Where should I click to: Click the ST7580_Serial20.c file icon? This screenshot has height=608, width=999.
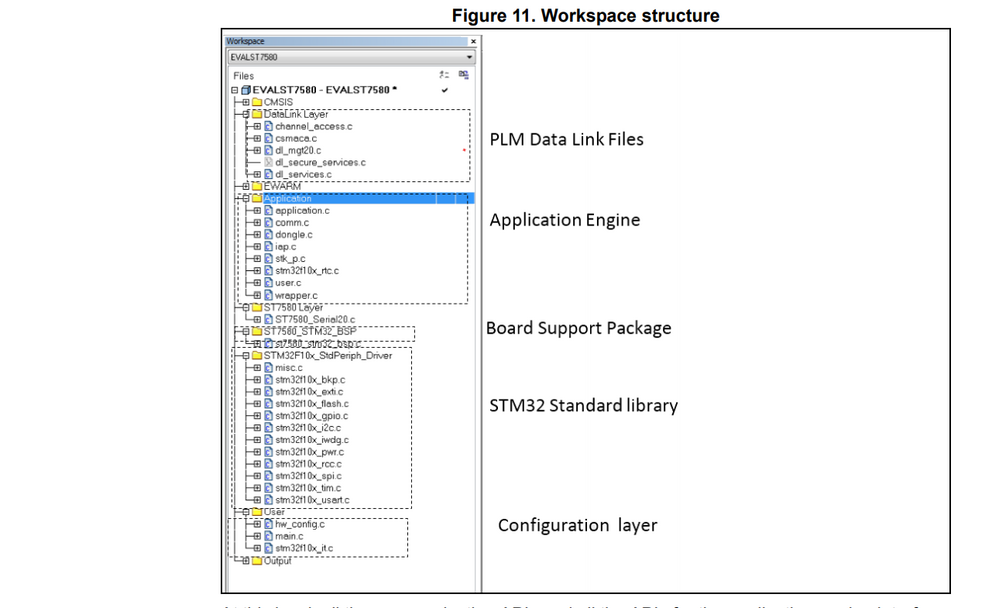(x=268, y=319)
